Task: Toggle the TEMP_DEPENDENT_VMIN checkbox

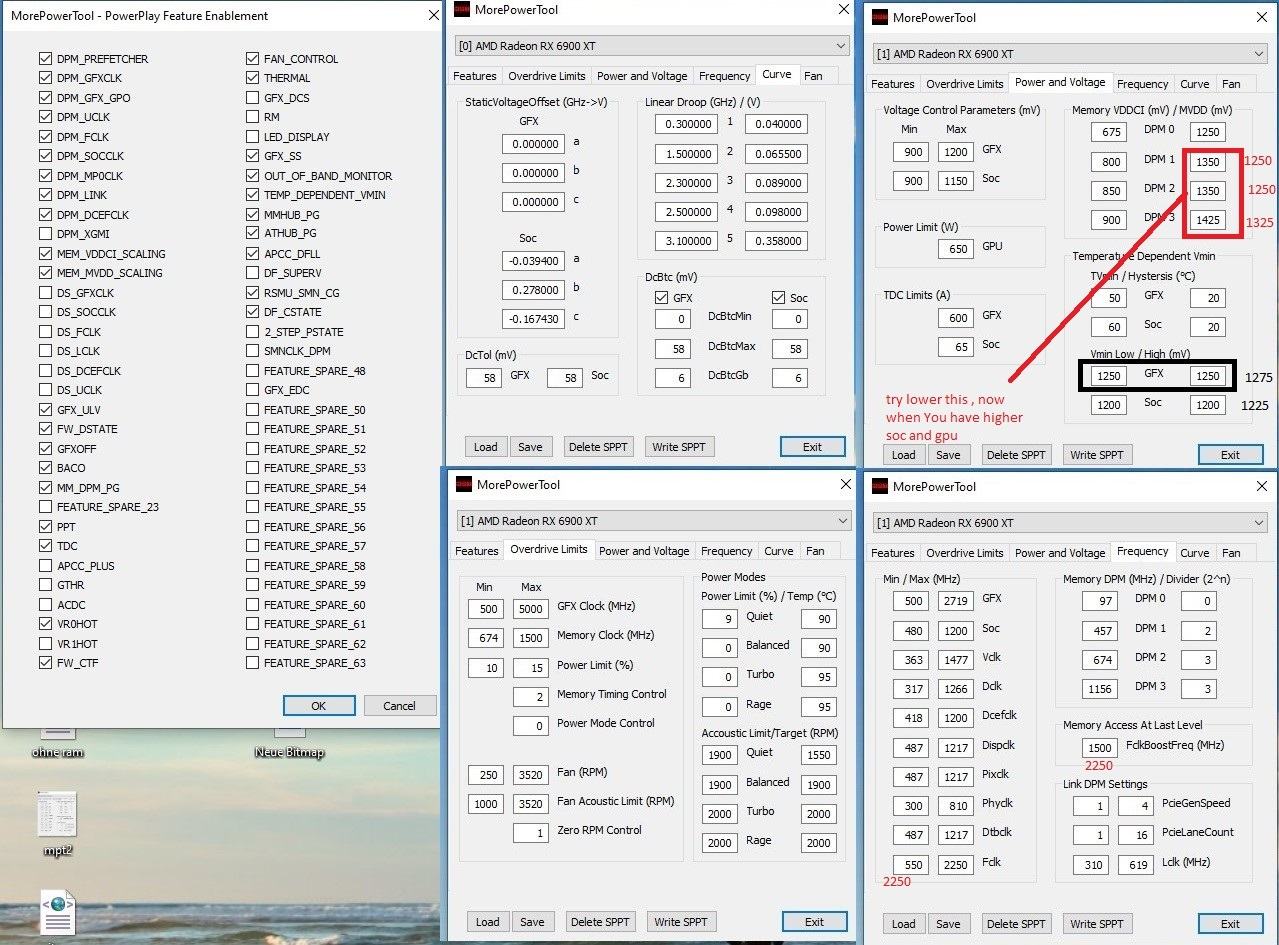Action: (252, 195)
